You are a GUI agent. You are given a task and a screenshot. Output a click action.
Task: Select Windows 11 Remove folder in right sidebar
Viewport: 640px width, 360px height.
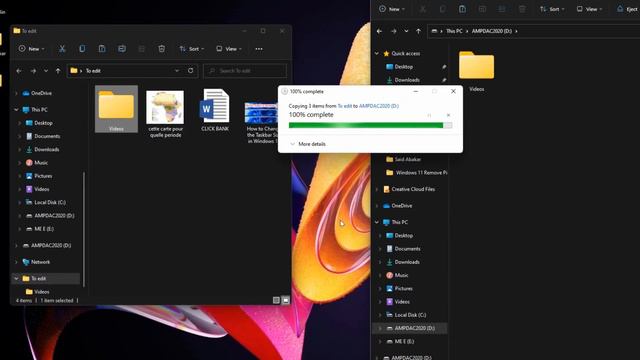click(421, 173)
